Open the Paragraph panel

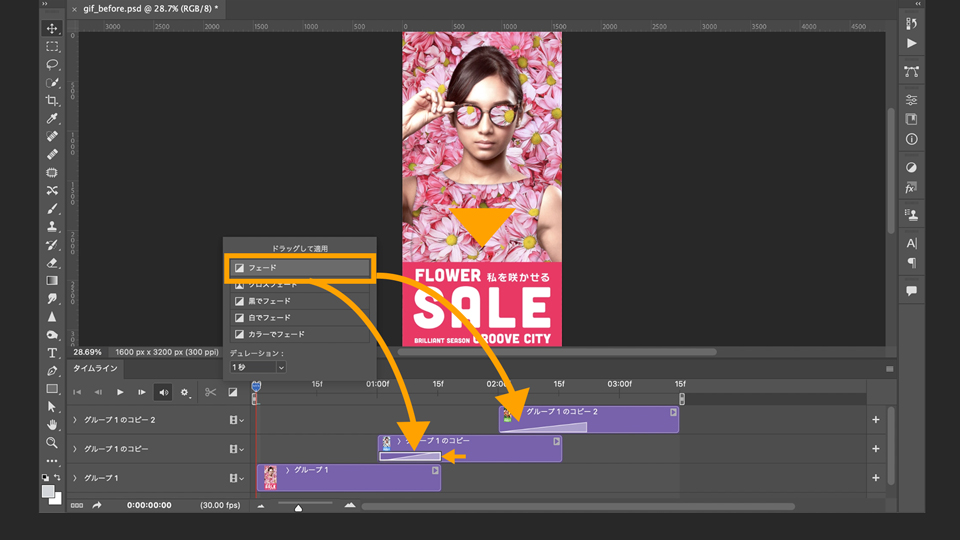click(x=912, y=263)
